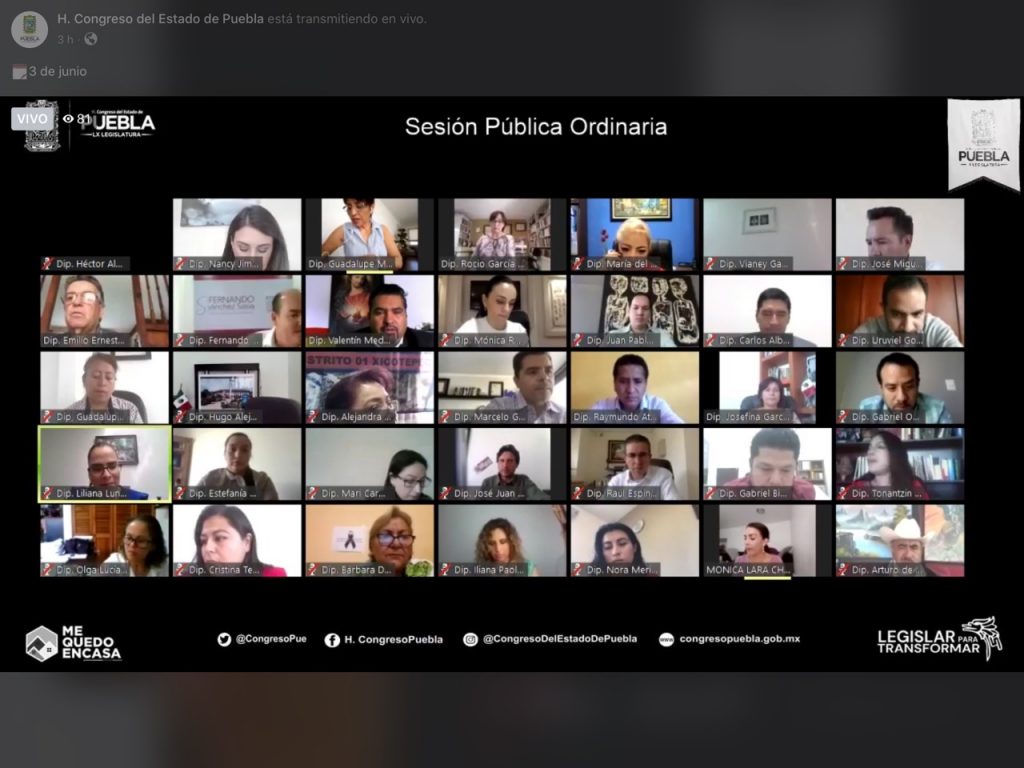
Task: Open the H. Congreso del Estado de Puebla page link
Action: [160, 19]
